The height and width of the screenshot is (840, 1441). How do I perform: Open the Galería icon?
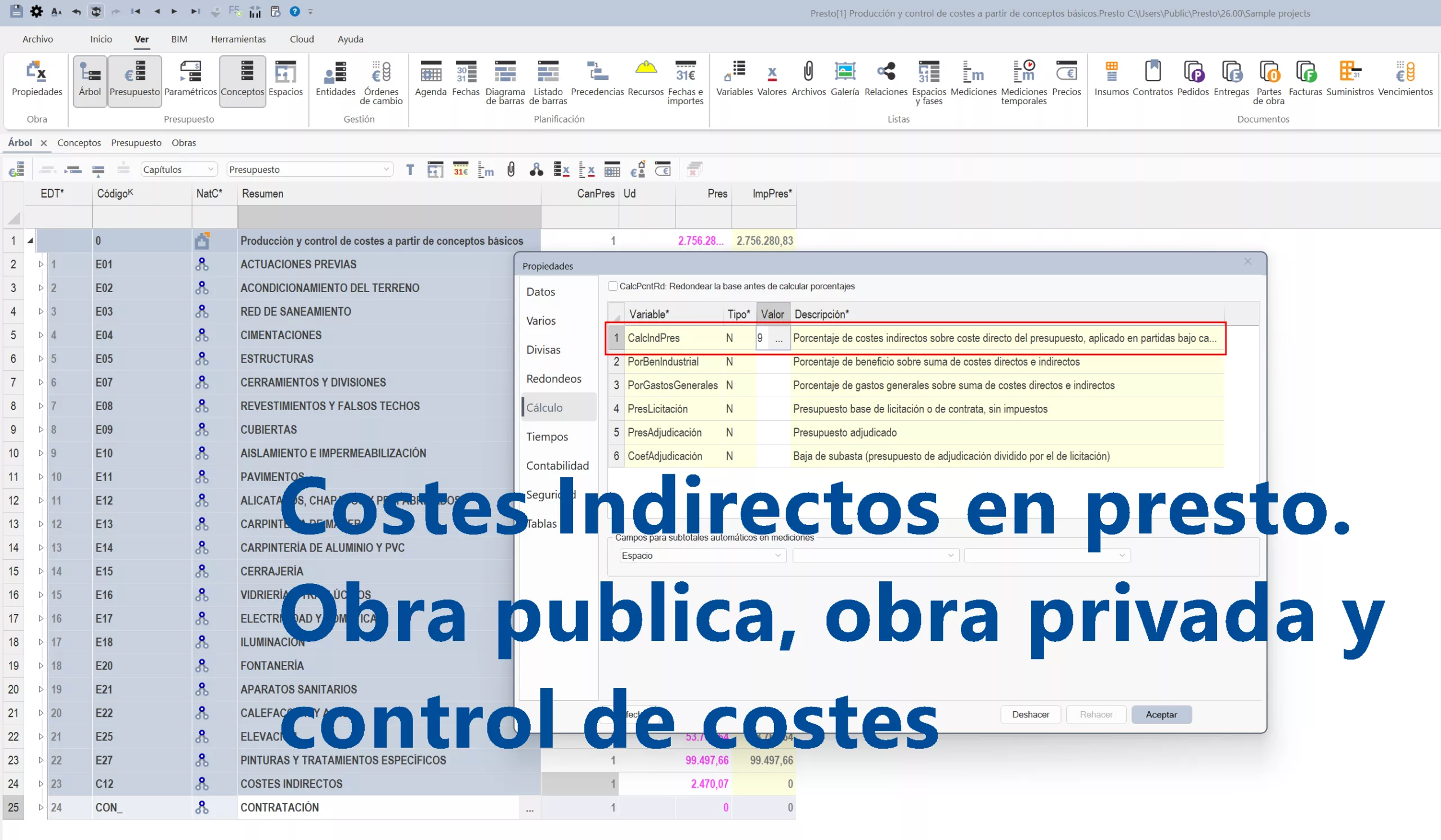tap(844, 79)
